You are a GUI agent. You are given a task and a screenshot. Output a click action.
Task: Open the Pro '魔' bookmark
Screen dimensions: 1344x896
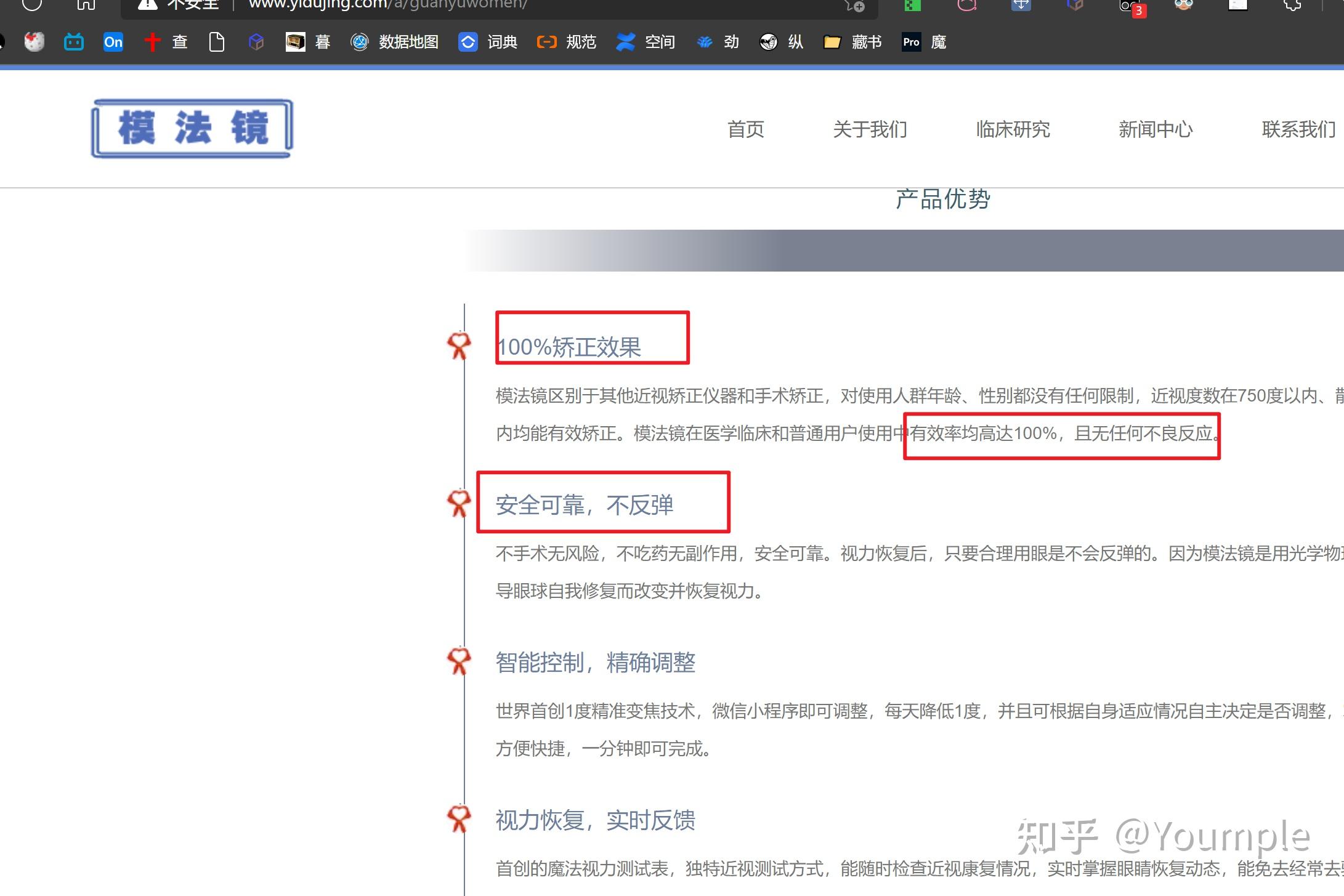tap(924, 42)
